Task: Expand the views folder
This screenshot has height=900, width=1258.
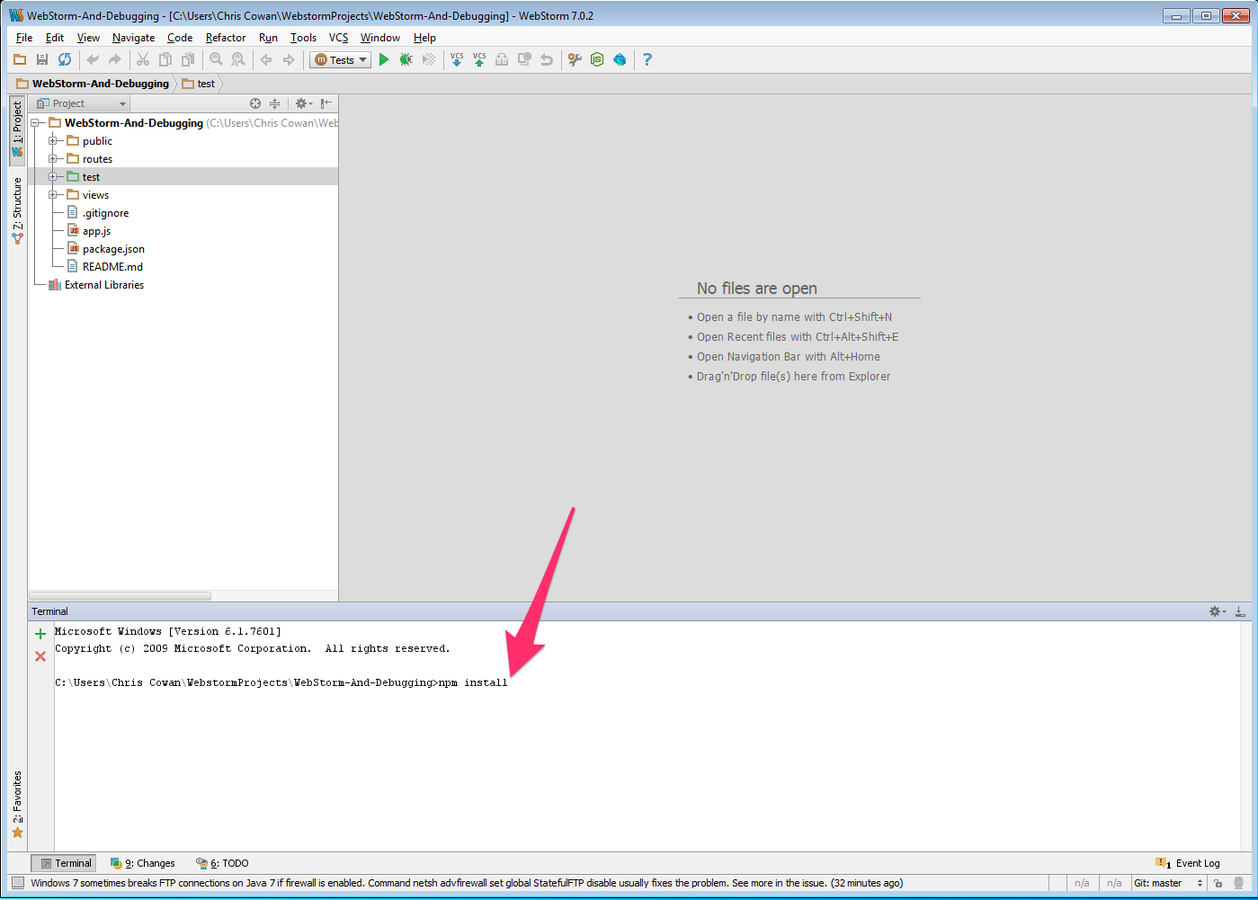Action: click(53, 195)
